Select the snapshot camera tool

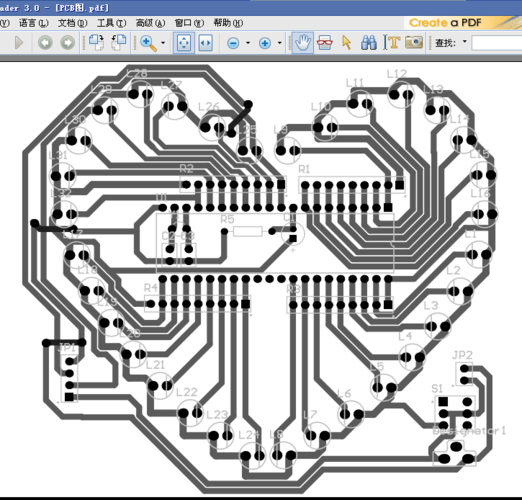tap(414, 43)
